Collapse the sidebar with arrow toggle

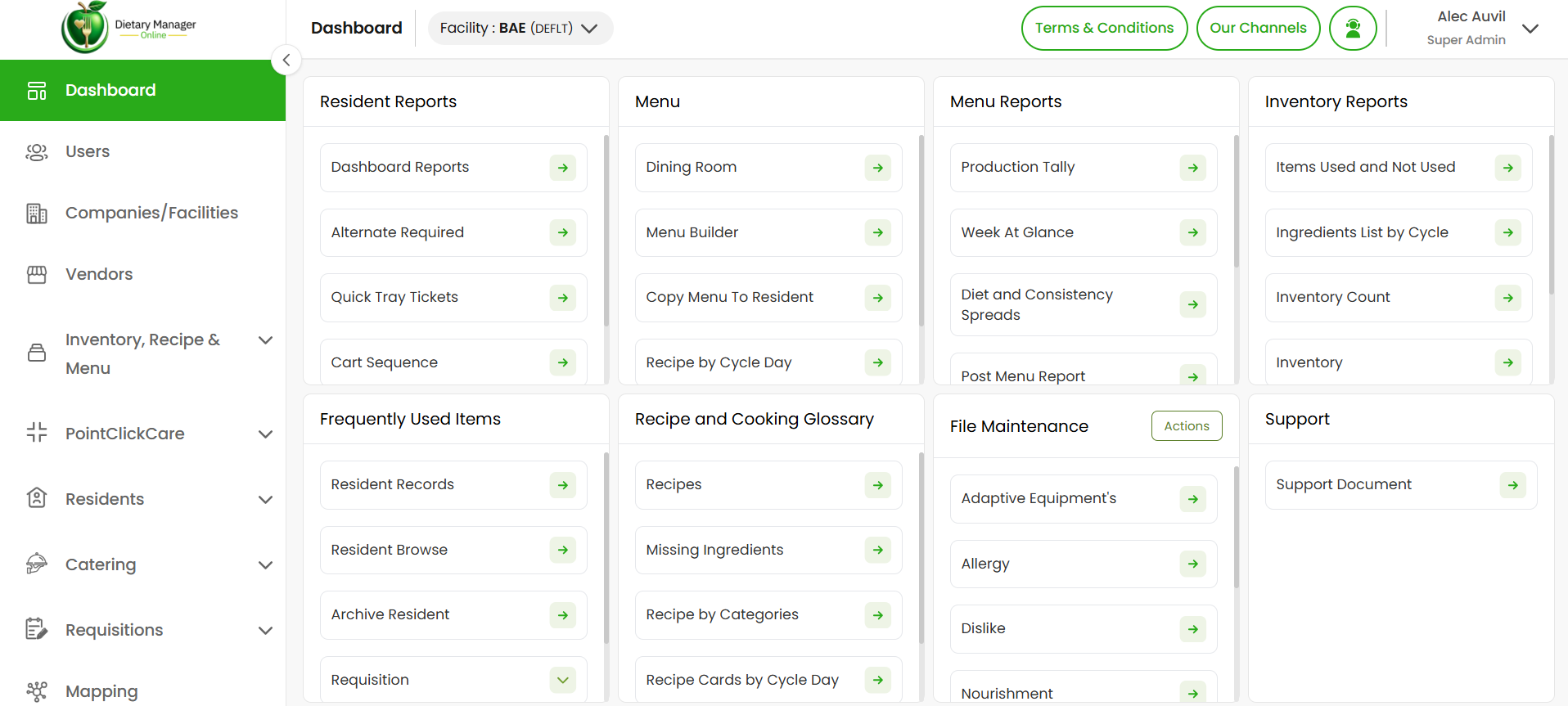tap(286, 60)
